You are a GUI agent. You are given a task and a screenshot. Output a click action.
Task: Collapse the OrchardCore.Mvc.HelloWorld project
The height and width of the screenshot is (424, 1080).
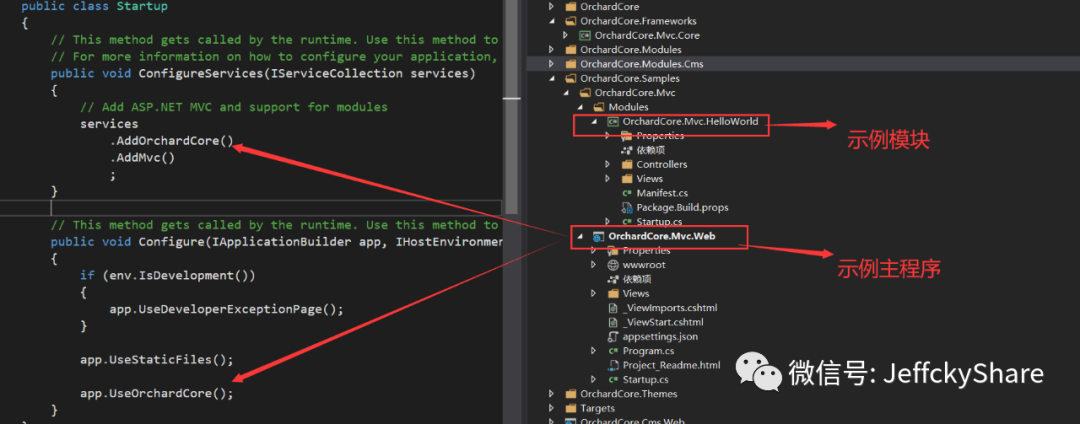594,122
